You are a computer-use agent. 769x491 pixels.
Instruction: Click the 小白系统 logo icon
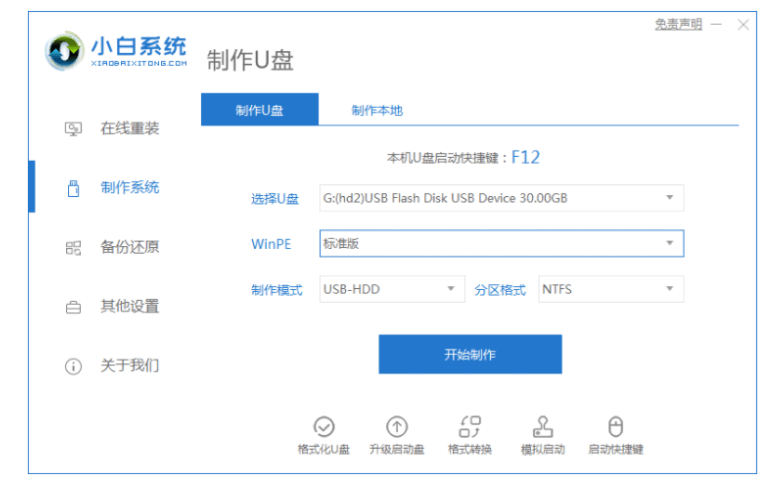[64, 51]
